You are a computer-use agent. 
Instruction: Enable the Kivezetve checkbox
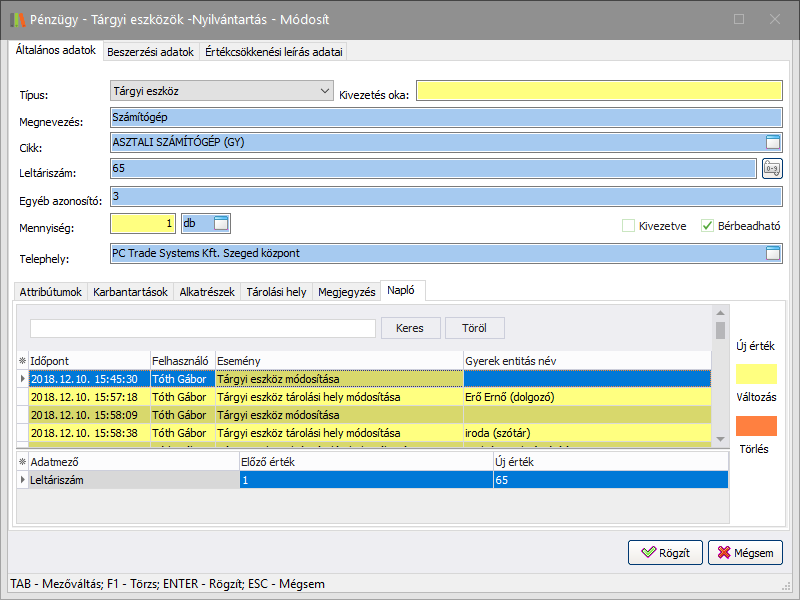(628, 226)
